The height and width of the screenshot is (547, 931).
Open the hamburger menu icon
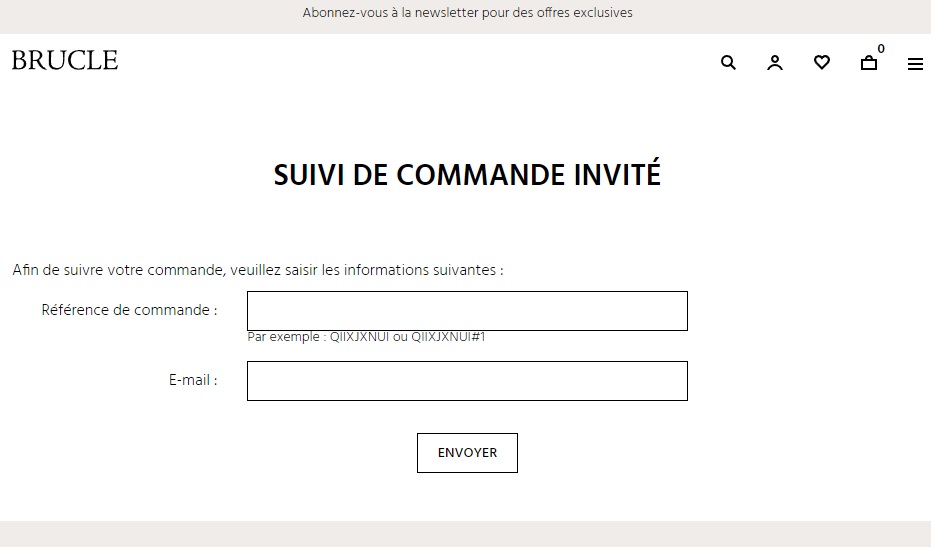click(x=915, y=64)
